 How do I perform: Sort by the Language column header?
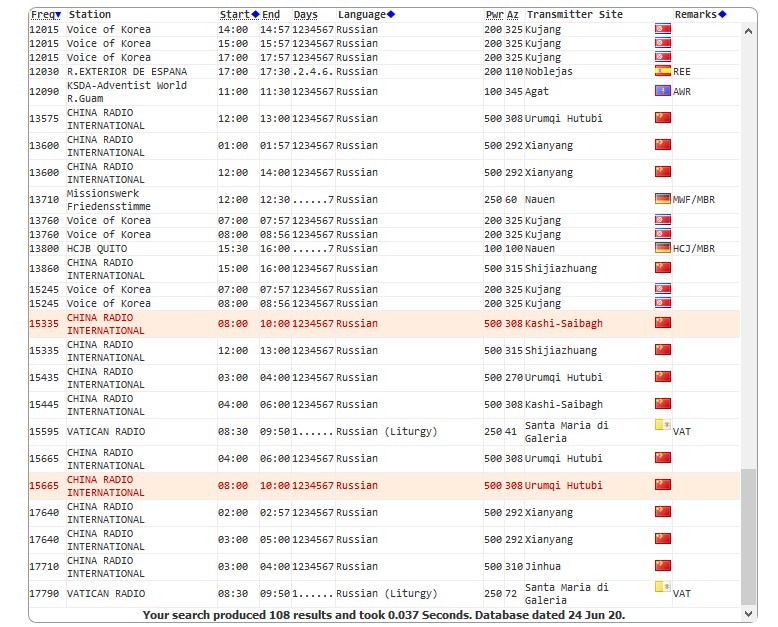coord(362,15)
